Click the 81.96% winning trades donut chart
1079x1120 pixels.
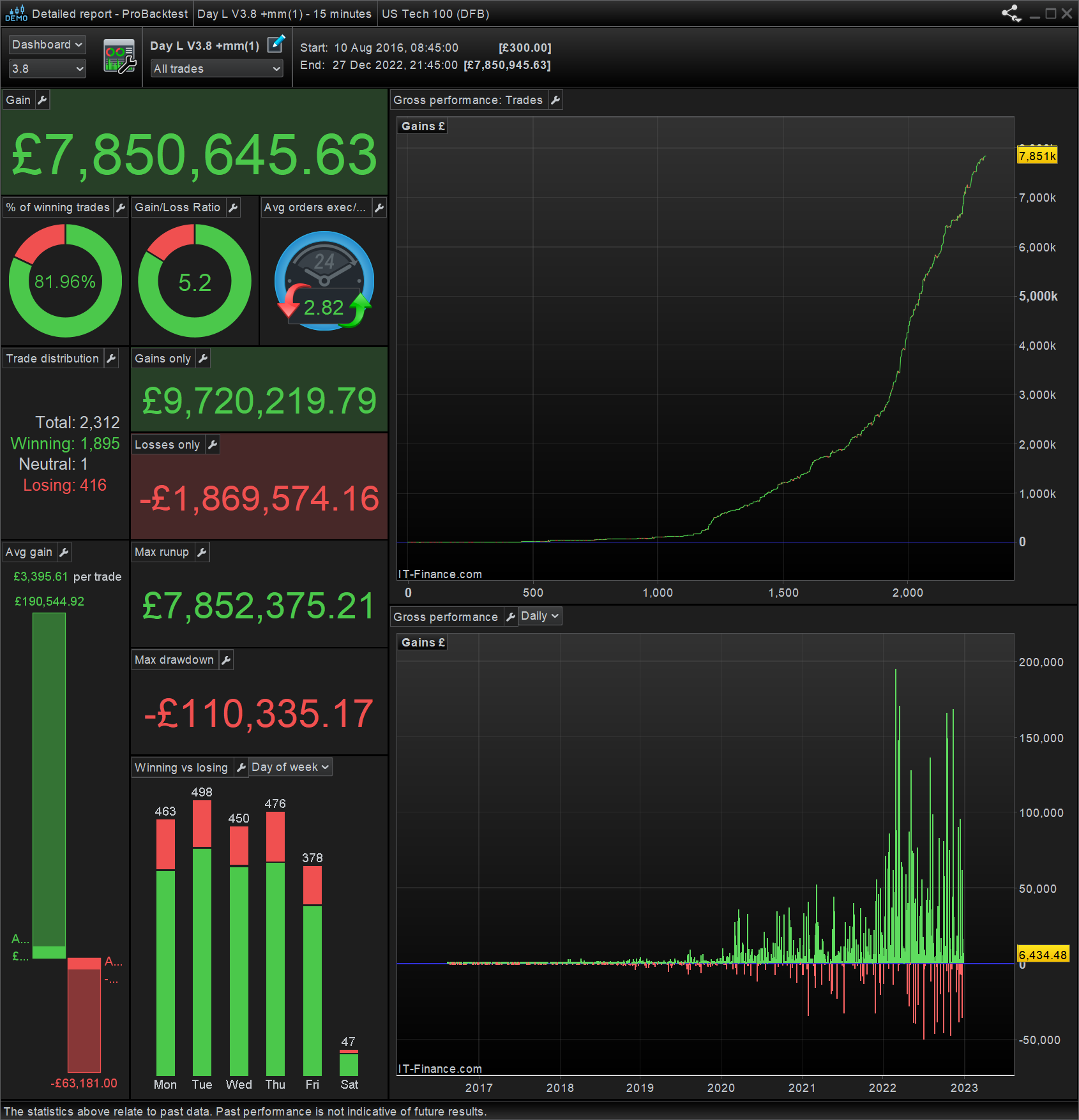coord(65,281)
